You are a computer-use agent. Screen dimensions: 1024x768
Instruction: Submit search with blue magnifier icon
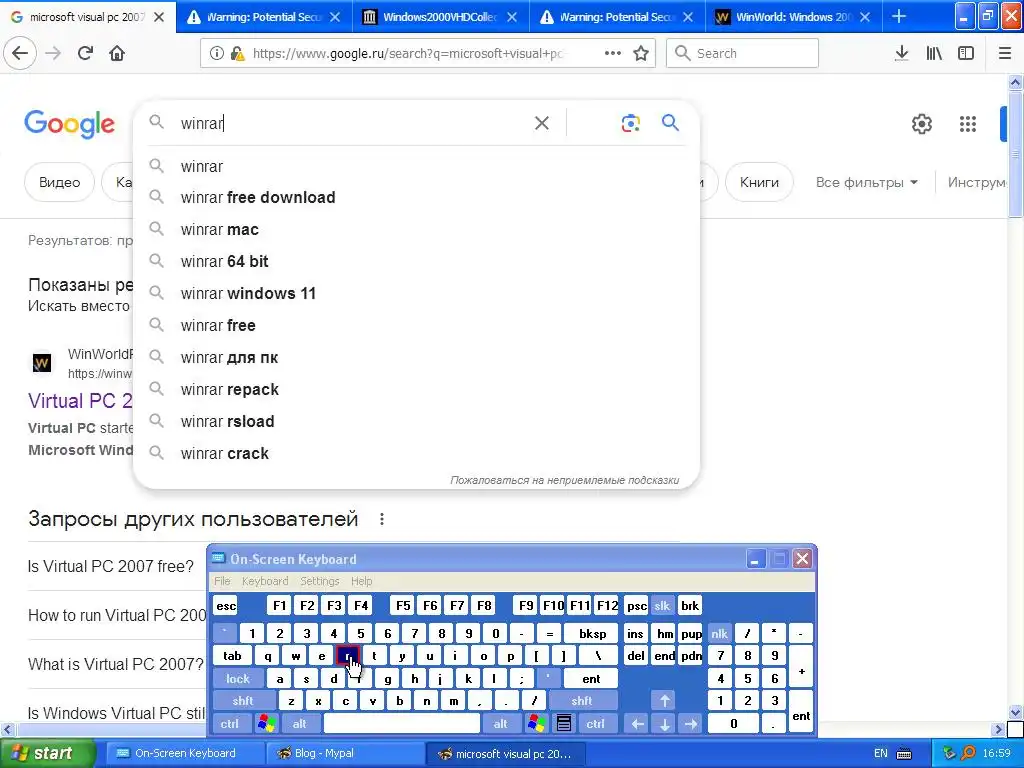670,122
